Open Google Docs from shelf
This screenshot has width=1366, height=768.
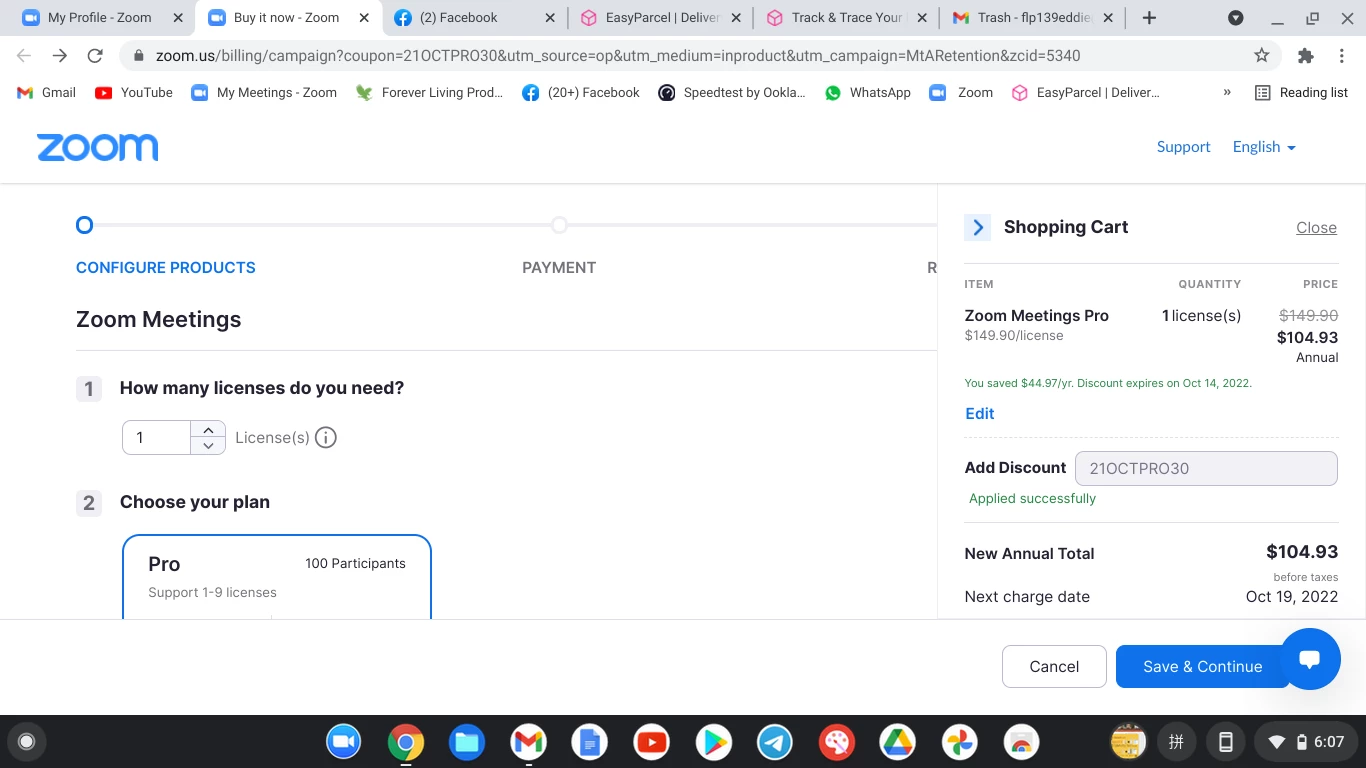pos(590,742)
